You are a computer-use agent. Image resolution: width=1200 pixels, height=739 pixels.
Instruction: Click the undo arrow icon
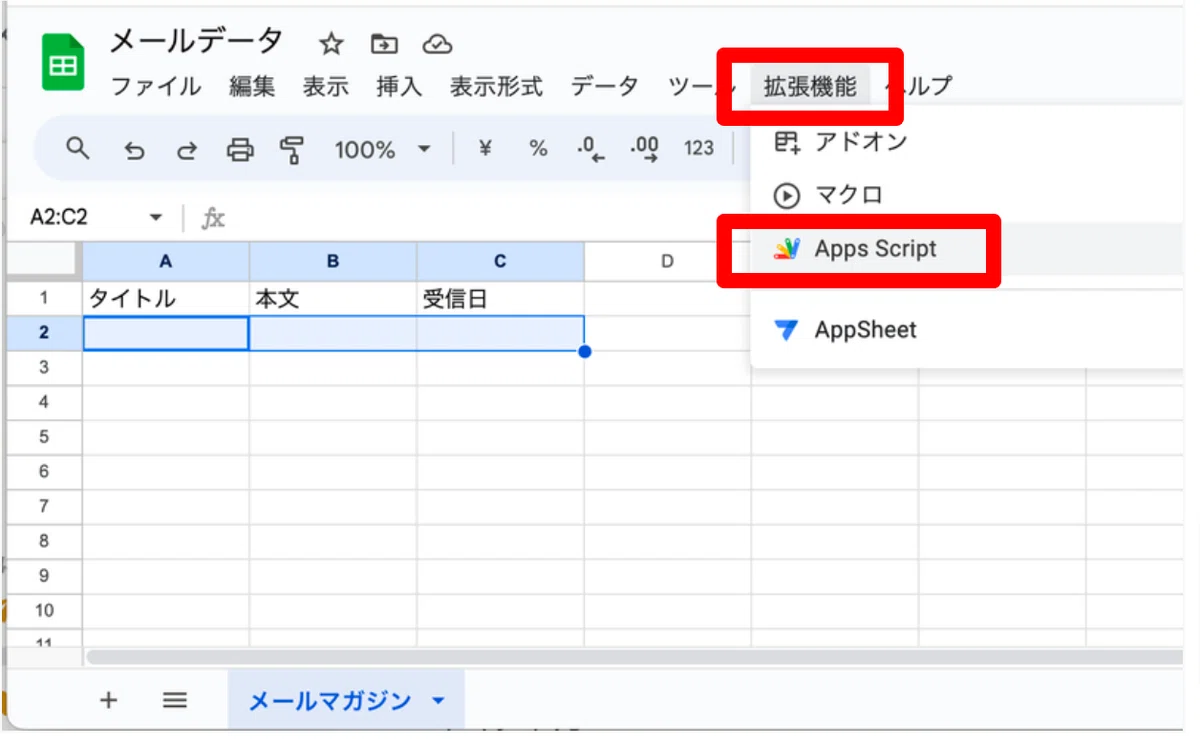(134, 150)
